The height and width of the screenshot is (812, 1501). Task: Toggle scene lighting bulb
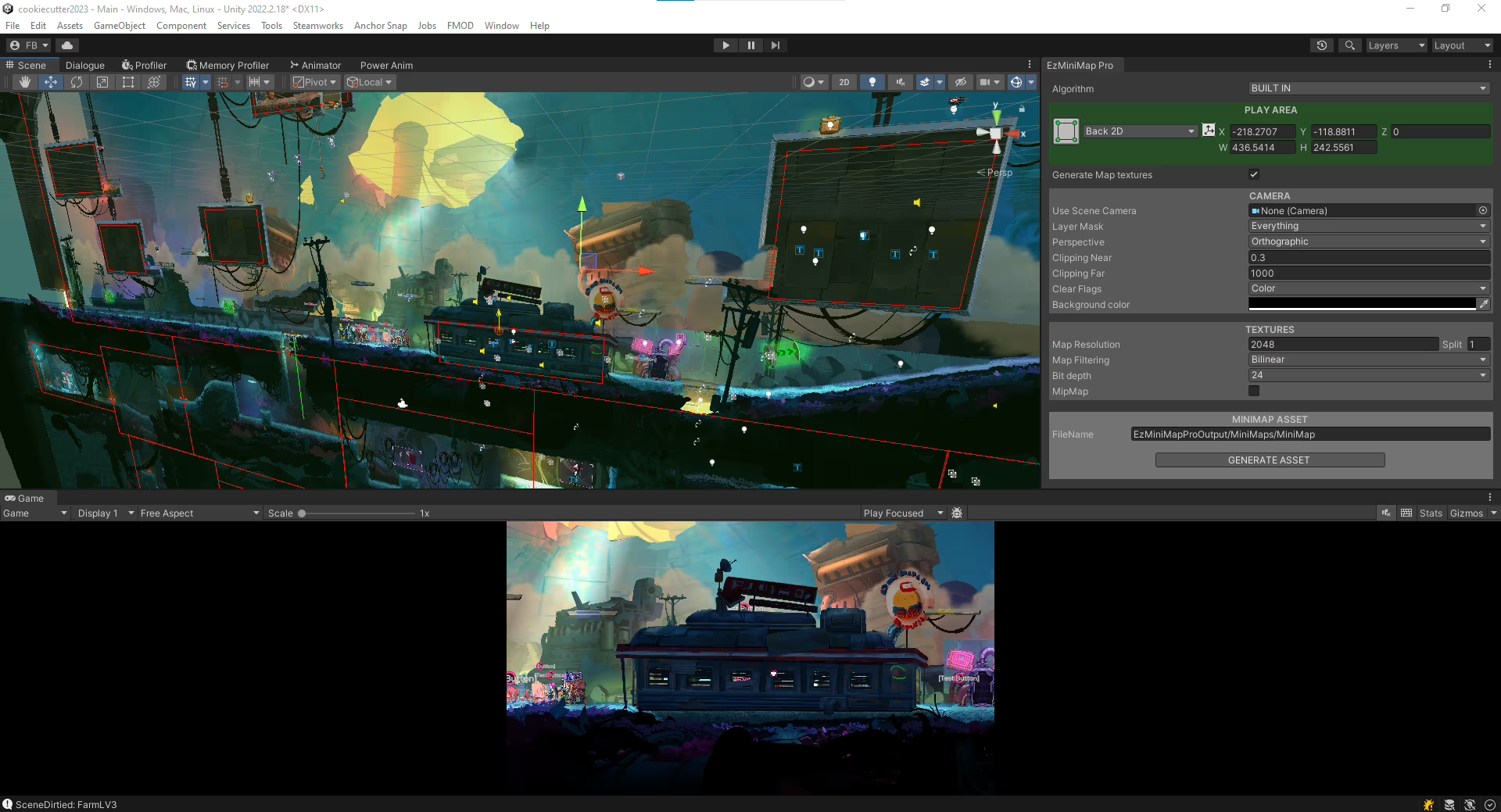click(872, 82)
